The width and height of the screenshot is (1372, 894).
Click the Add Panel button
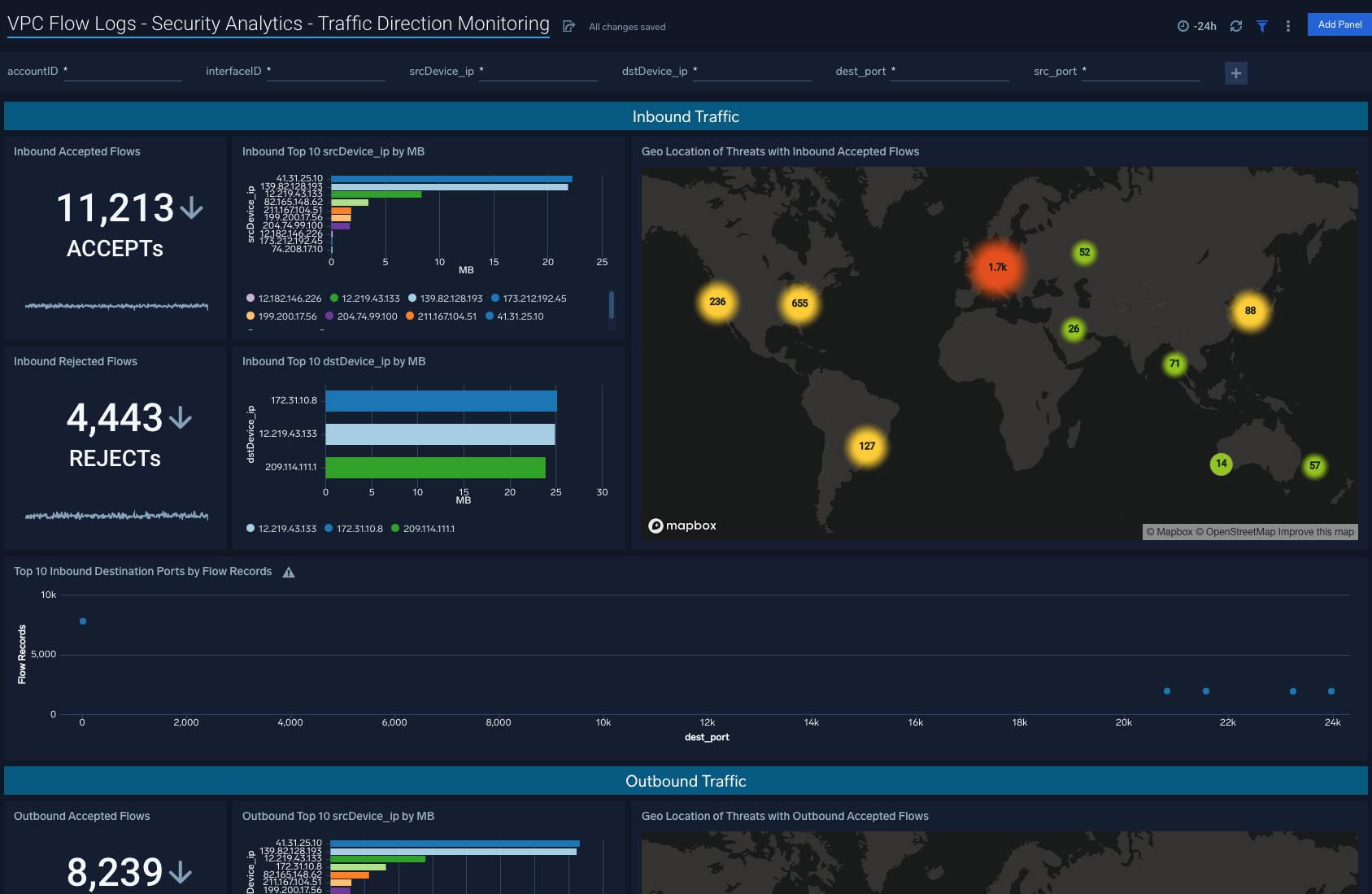(1339, 24)
